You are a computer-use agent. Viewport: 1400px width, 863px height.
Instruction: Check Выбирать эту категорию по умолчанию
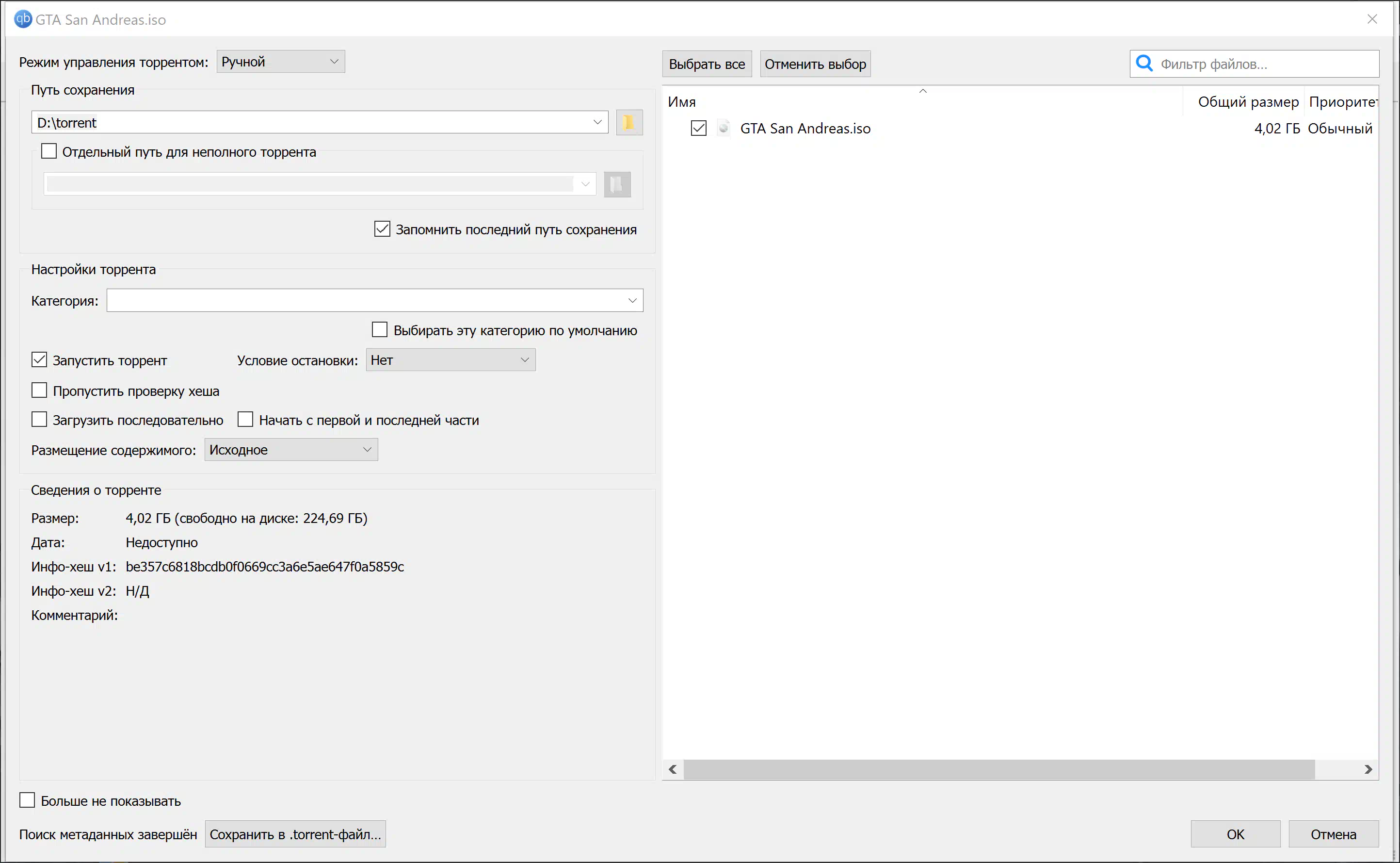(x=379, y=330)
